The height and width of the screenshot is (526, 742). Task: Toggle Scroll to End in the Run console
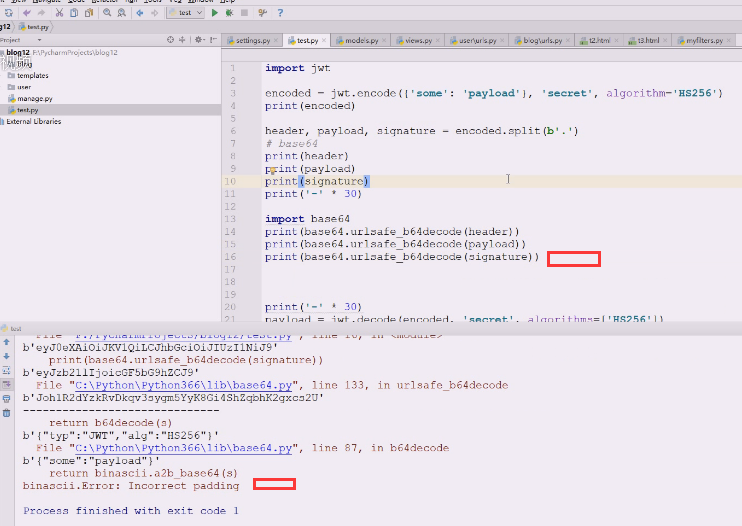pyautogui.click(x=7, y=385)
